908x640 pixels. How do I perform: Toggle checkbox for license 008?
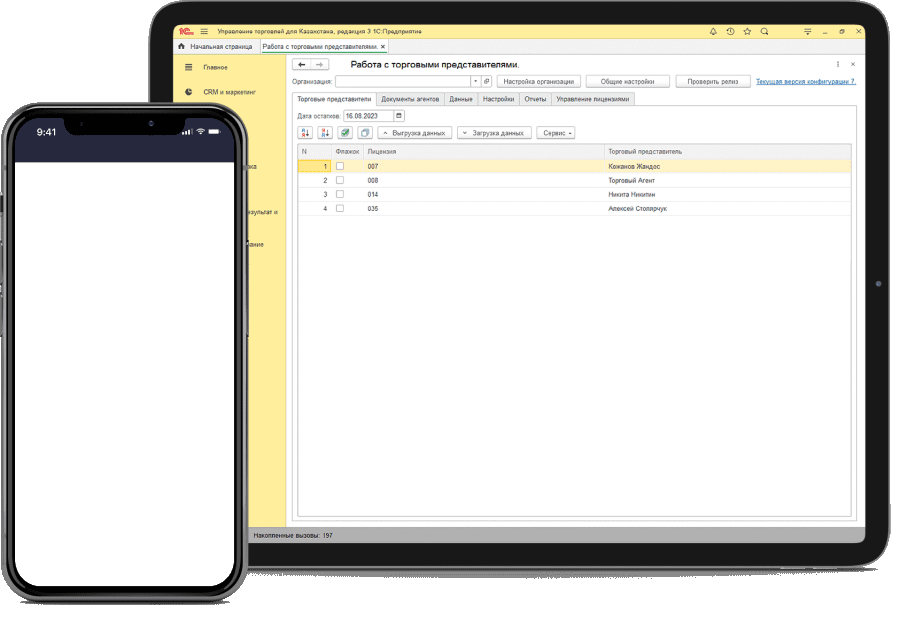[340, 180]
